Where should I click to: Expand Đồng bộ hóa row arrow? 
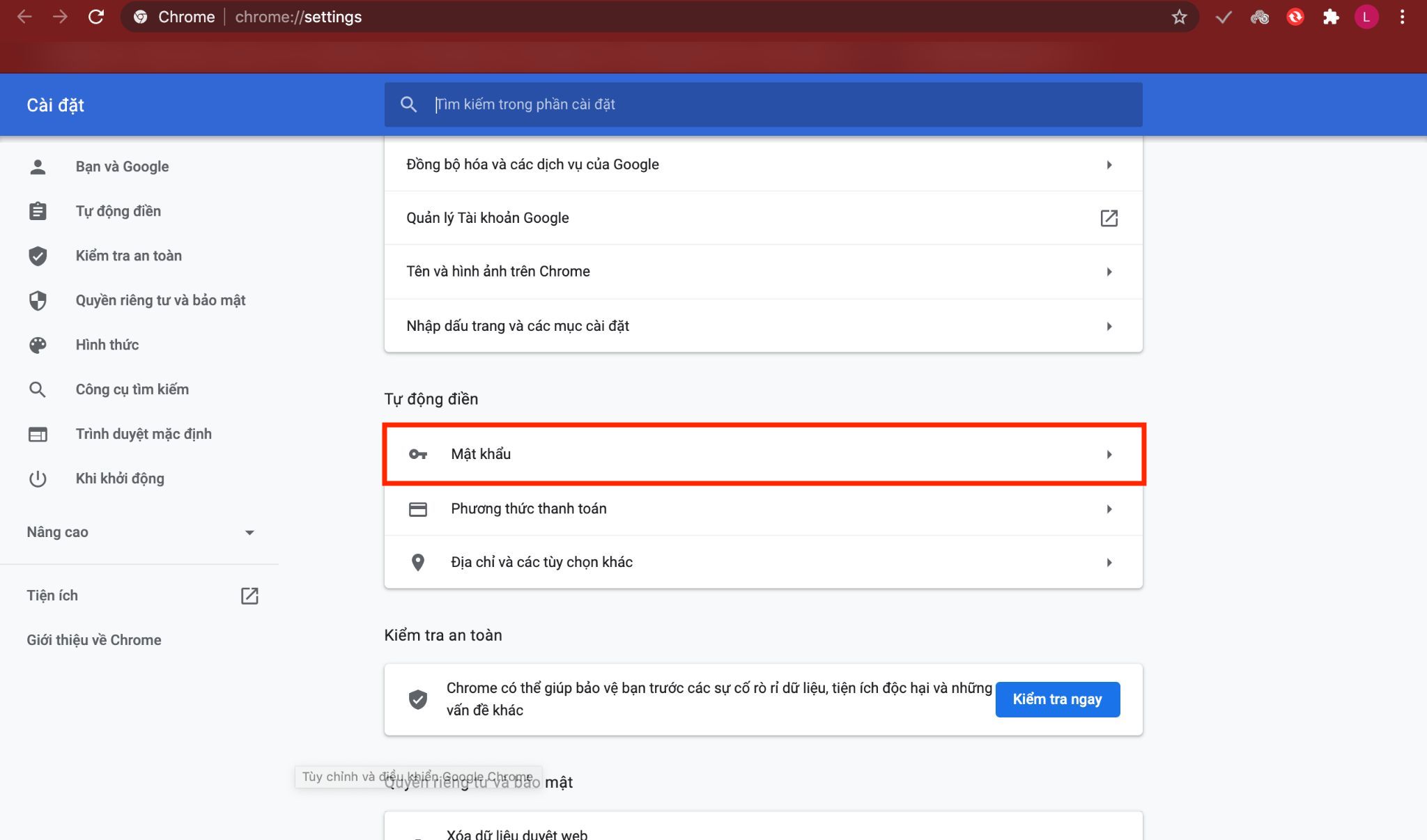(1109, 165)
